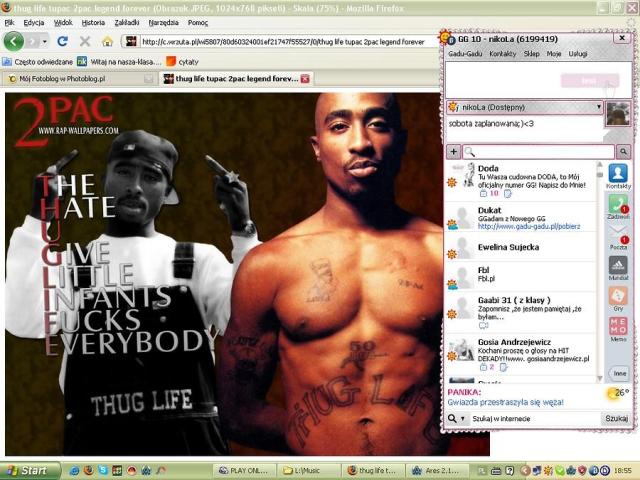The height and width of the screenshot is (480, 640).
Task: Open Firefox home page icon
Action: pos(107,41)
